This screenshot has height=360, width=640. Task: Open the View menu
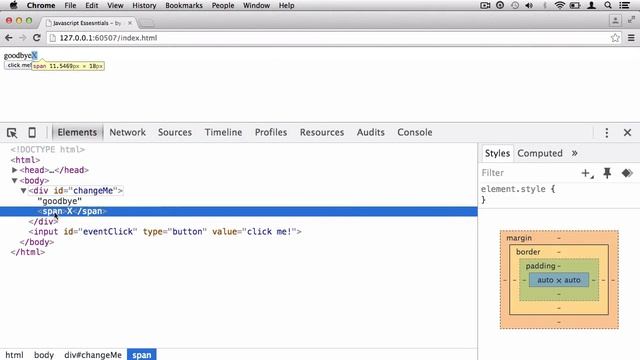[115, 5]
